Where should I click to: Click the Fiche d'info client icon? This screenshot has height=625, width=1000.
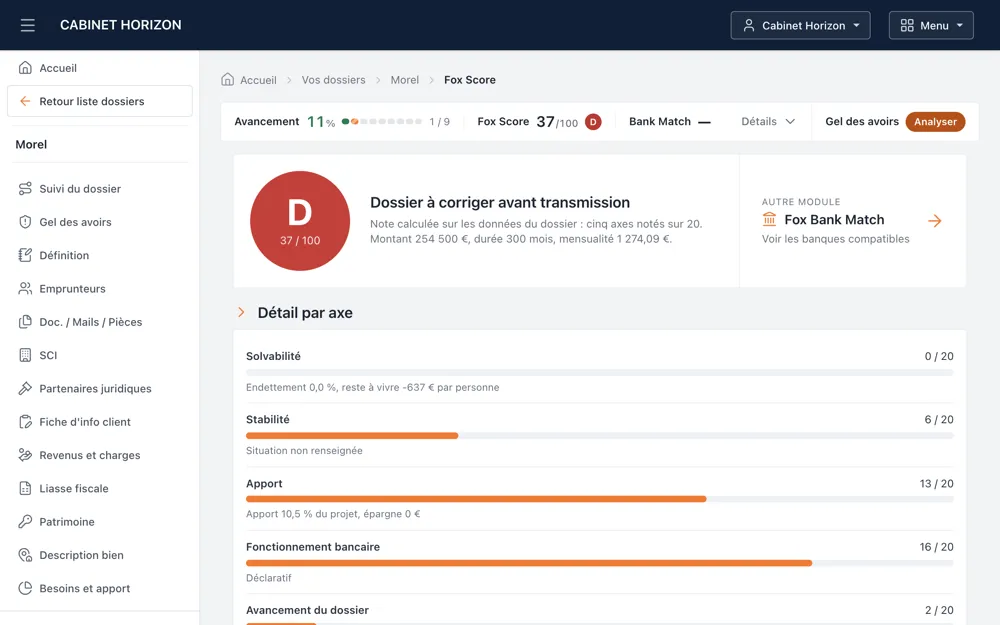25,422
